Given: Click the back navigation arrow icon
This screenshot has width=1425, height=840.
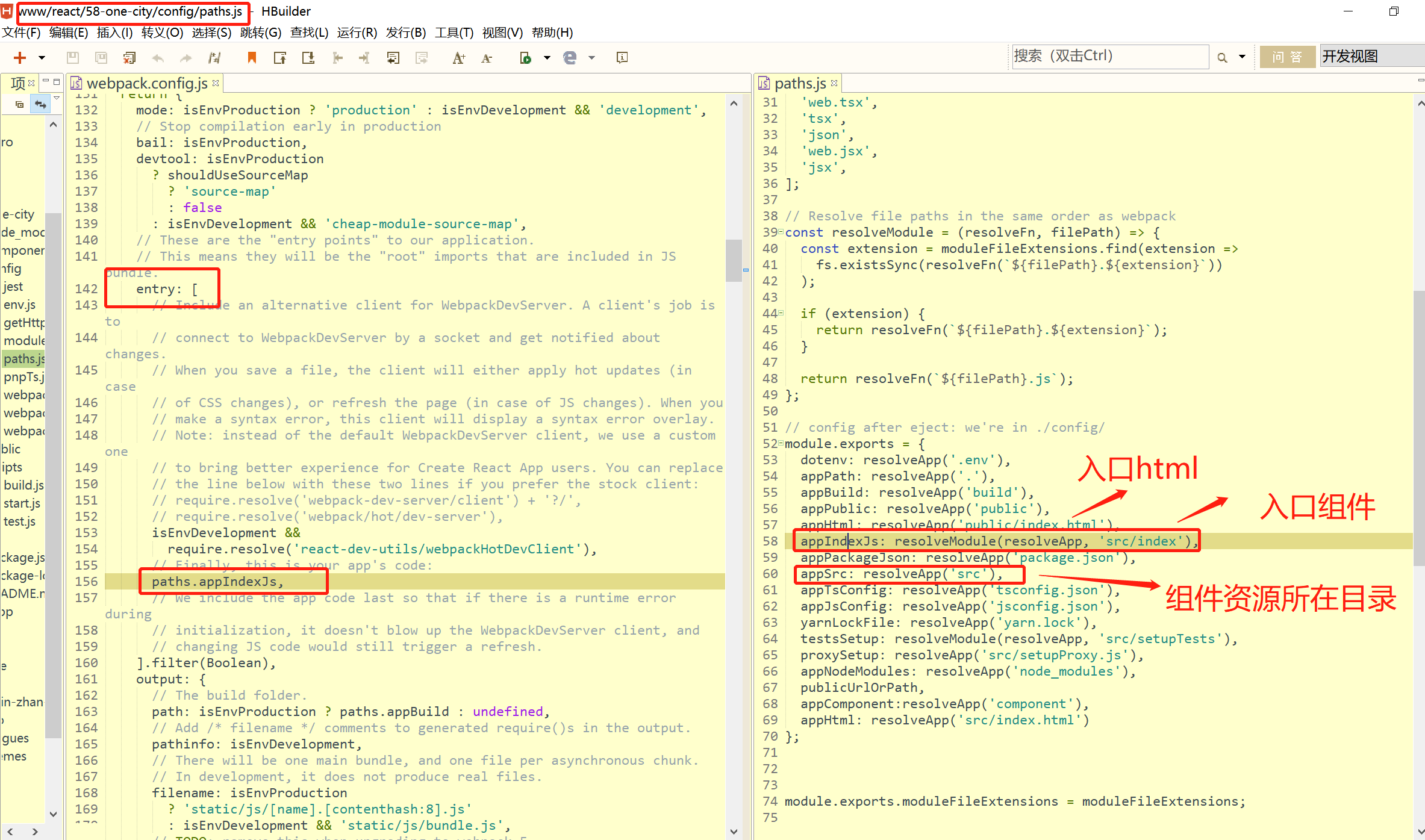Looking at the screenshot, I should click(337, 58).
